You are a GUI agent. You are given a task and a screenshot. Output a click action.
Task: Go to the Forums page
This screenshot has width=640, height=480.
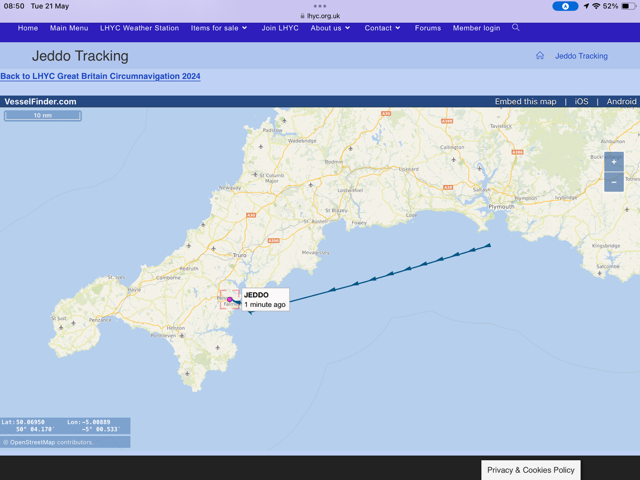(428, 28)
